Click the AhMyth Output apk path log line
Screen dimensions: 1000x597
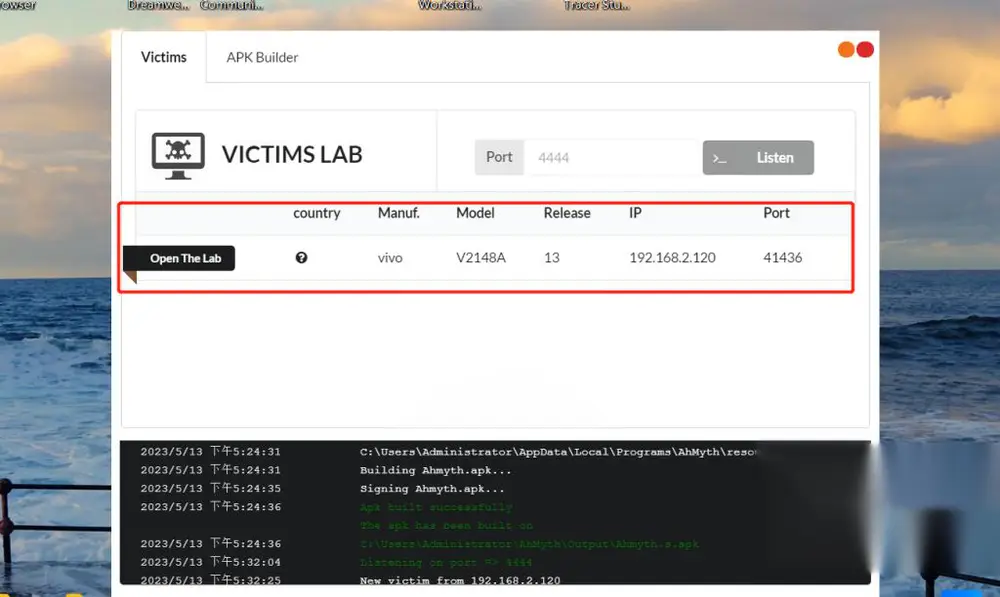pos(529,544)
